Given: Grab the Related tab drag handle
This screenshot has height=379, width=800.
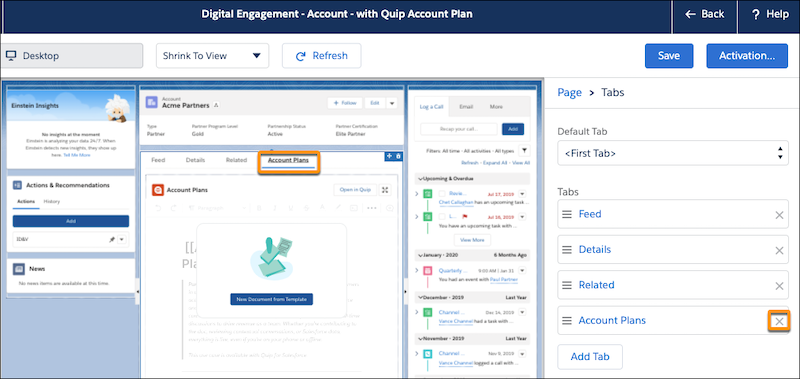Looking at the screenshot, I should pyautogui.click(x=567, y=285).
